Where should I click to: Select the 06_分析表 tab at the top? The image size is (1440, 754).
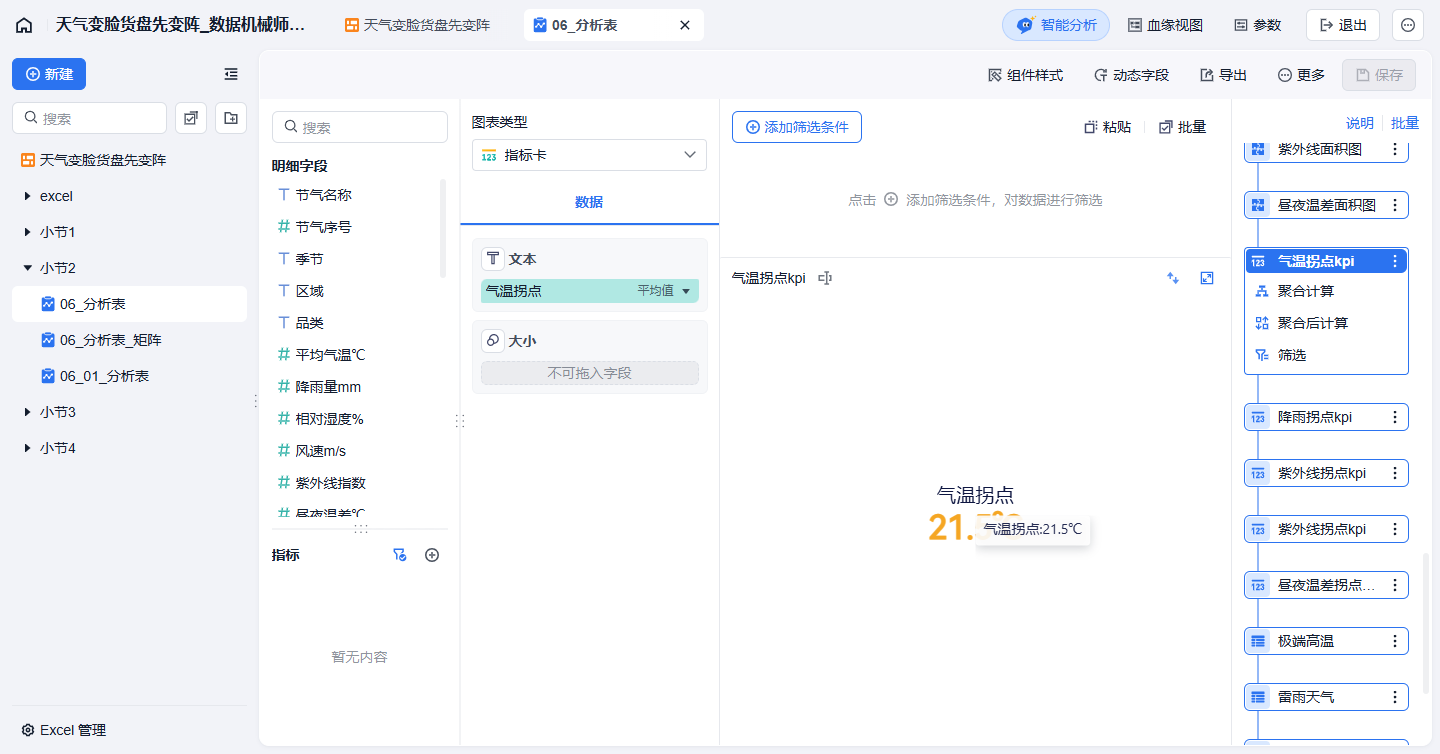tap(614, 25)
